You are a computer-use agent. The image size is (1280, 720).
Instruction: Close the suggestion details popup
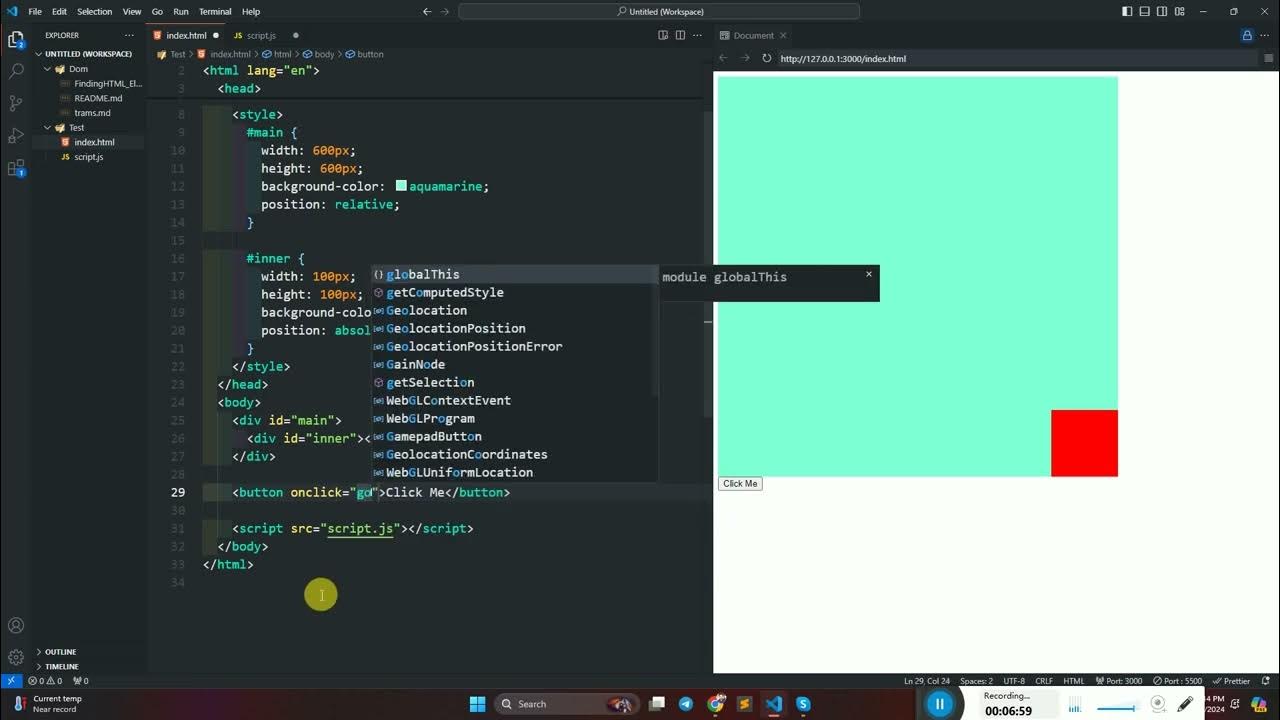pyautogui.click(x=869, y=274)
